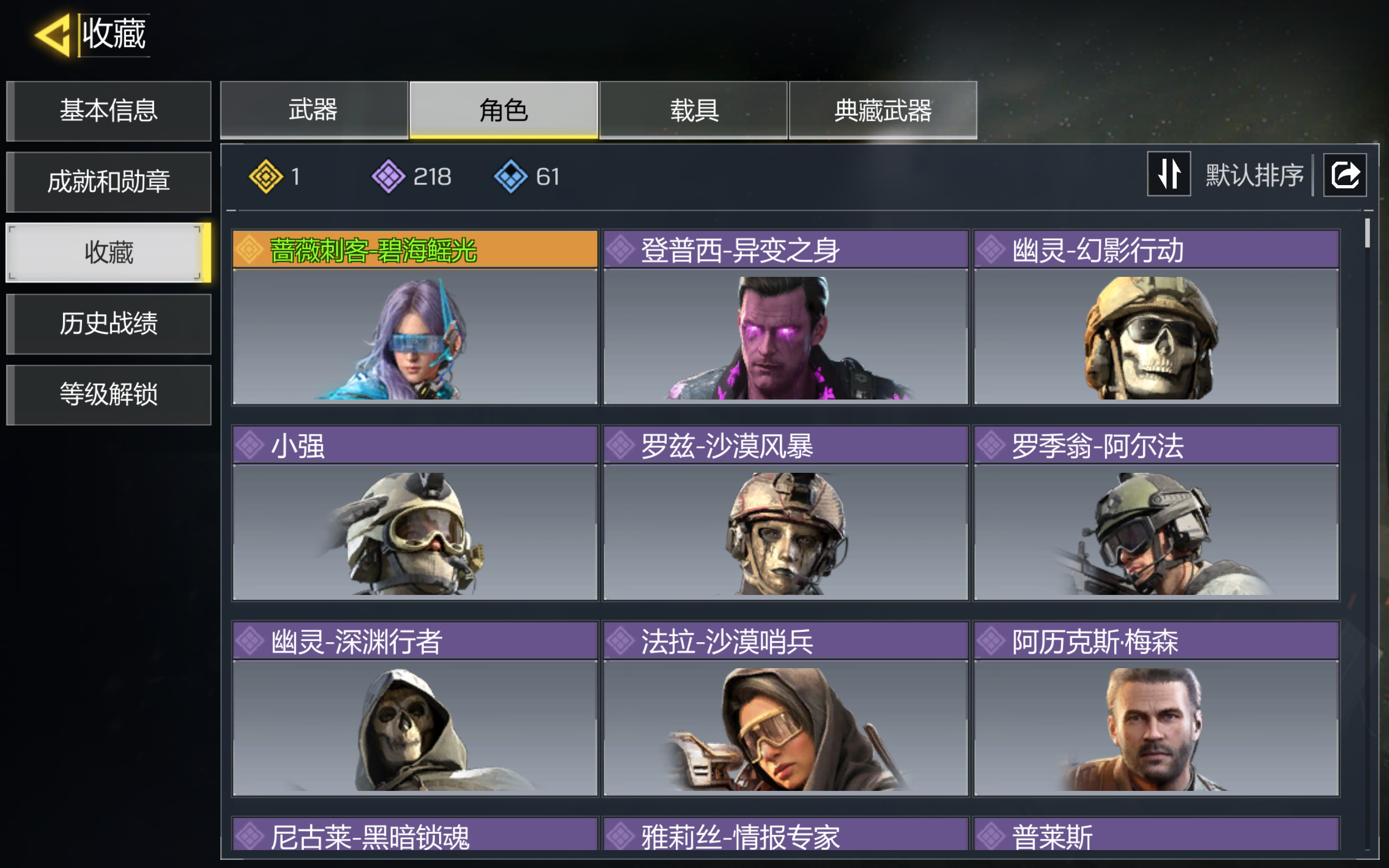The image size is (1389, 868).
Task: Open the 基本信息 sidebar section
Action: 109,111
